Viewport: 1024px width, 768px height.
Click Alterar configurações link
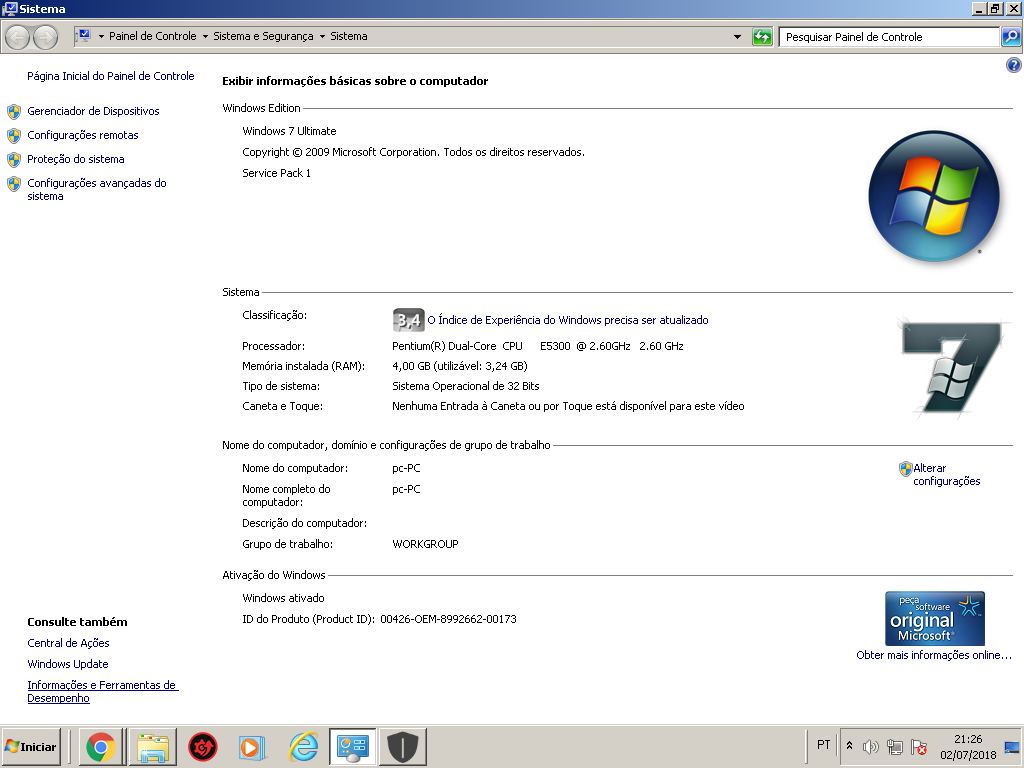point(946,475)
